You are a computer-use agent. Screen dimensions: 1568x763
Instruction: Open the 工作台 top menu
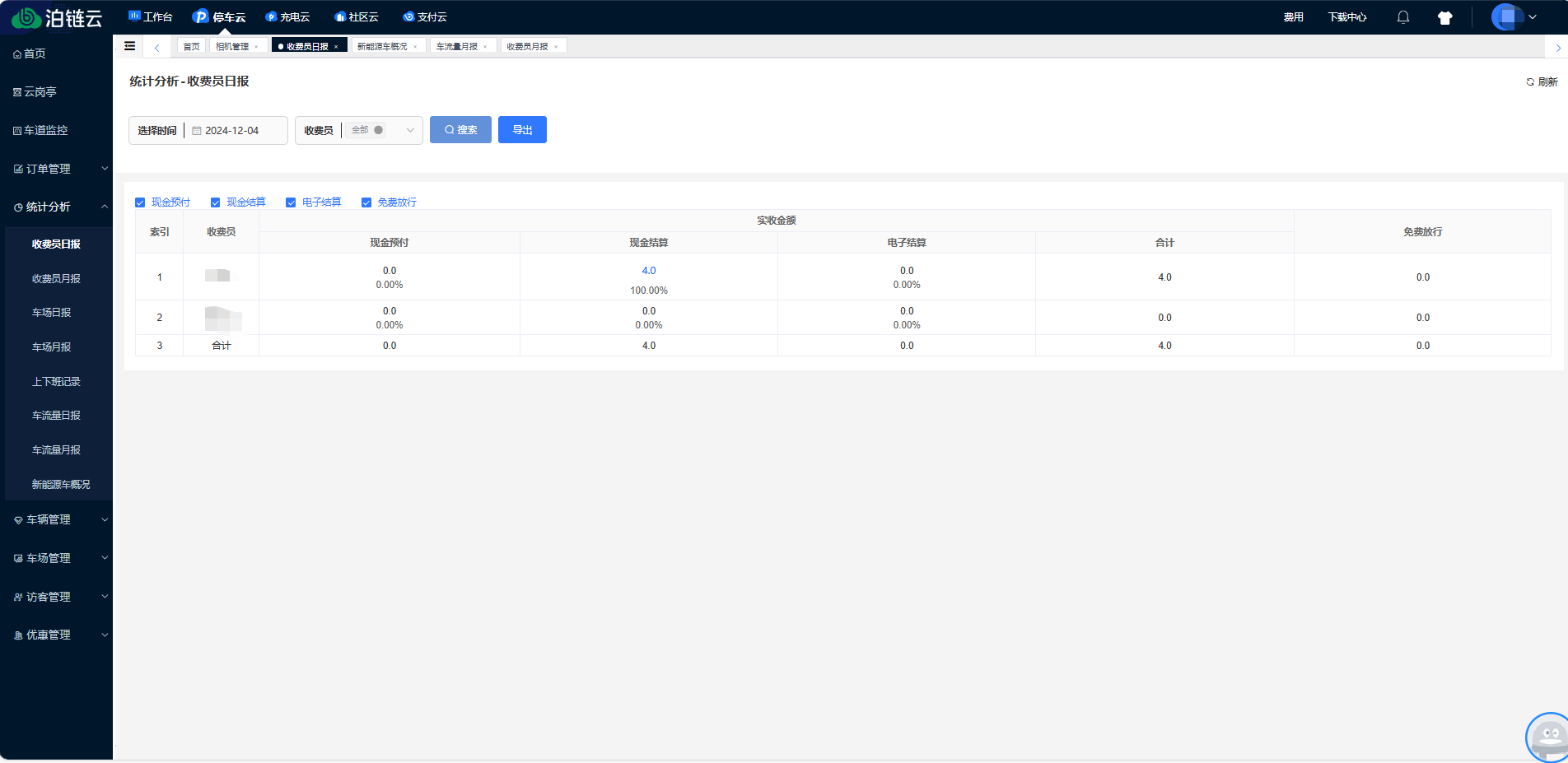tap(151, 17)
